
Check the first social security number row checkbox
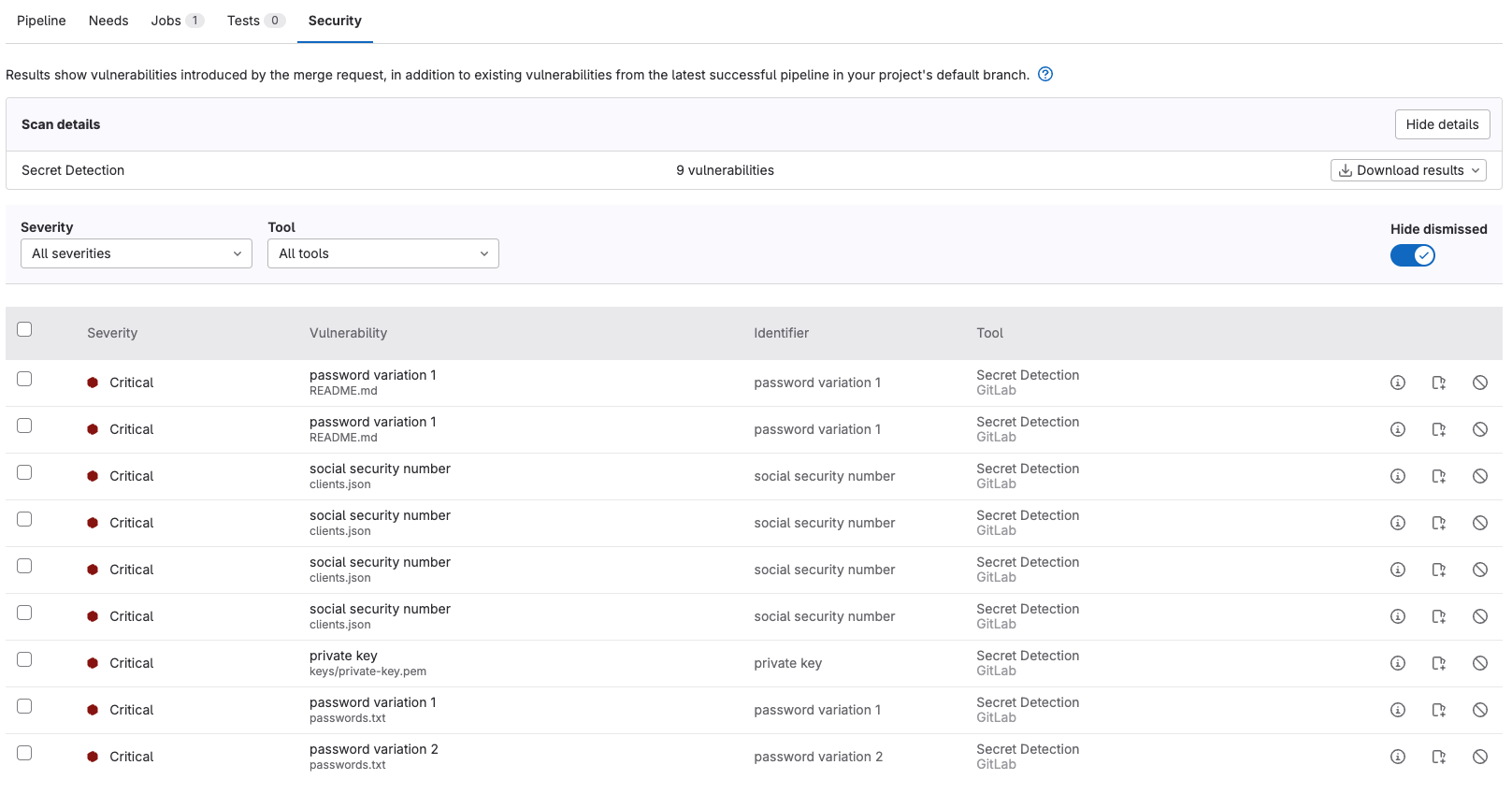[24, 472]
